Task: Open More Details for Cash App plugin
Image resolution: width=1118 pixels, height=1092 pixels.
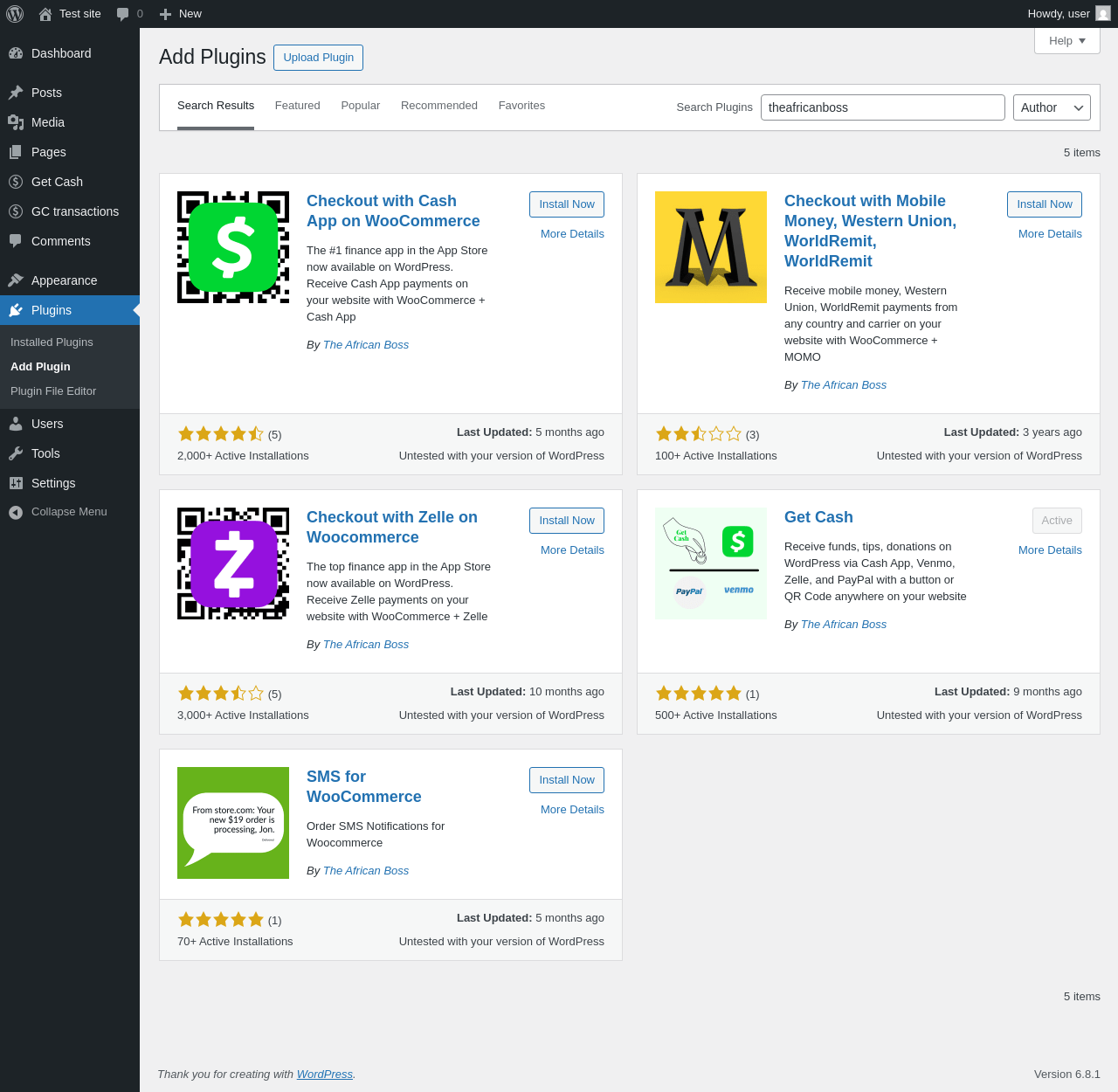Action: pos(572,234)
